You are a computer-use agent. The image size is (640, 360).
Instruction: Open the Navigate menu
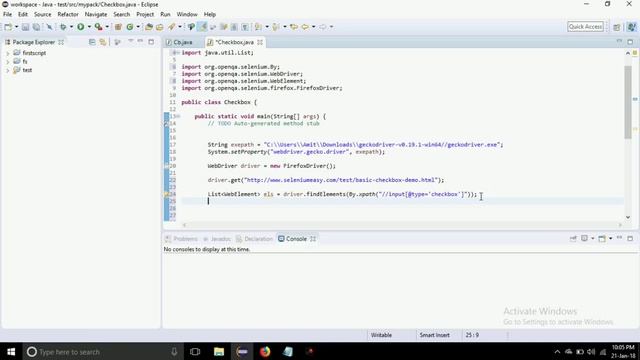coord(96,14)
